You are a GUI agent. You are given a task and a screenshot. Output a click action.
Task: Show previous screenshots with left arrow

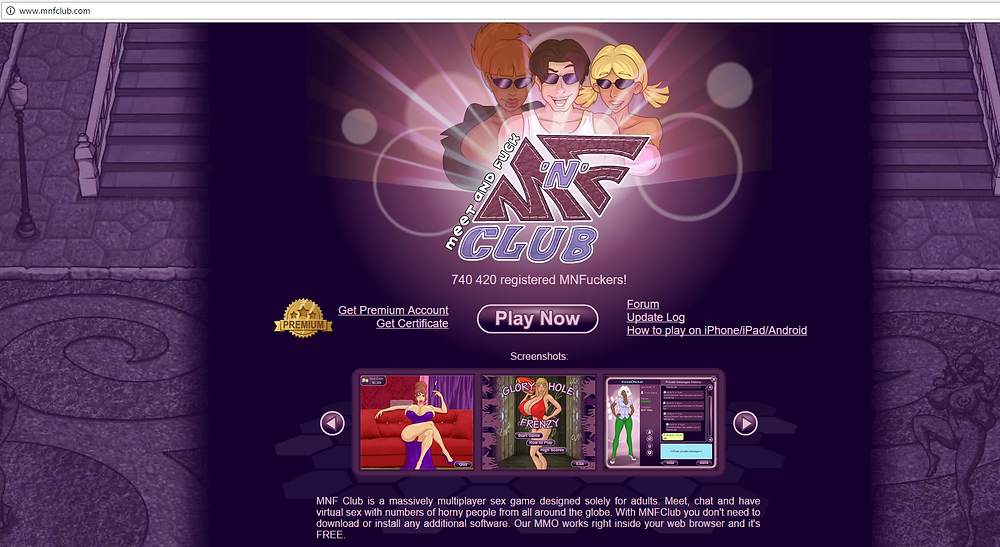click(332, 423)
